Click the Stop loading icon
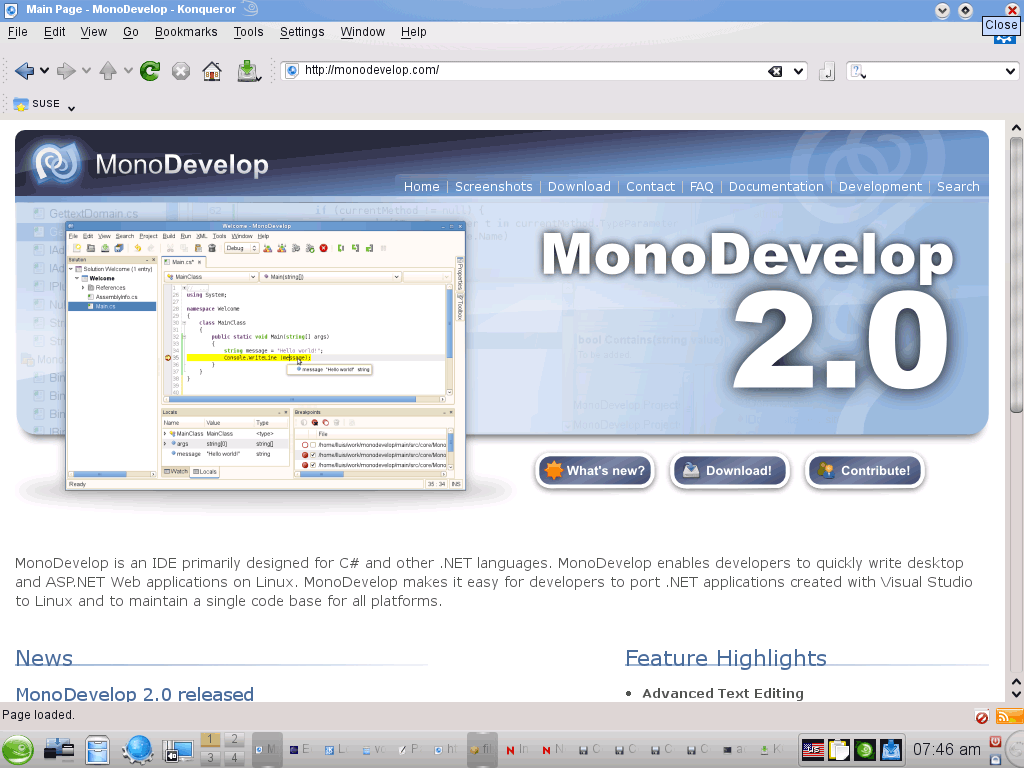 point(181,71)
